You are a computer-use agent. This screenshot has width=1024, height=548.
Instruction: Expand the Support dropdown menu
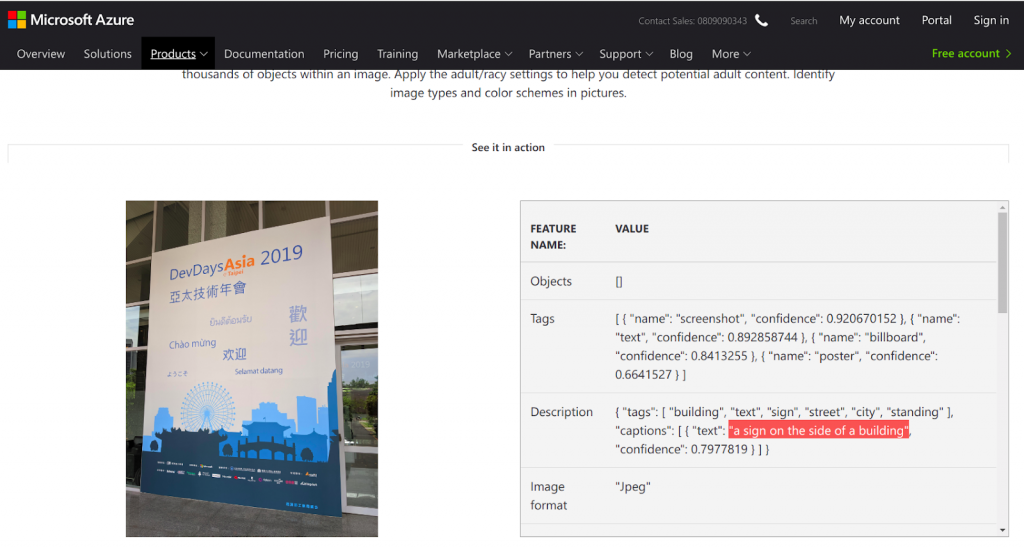pyautogui.click(x=626, y=54)
